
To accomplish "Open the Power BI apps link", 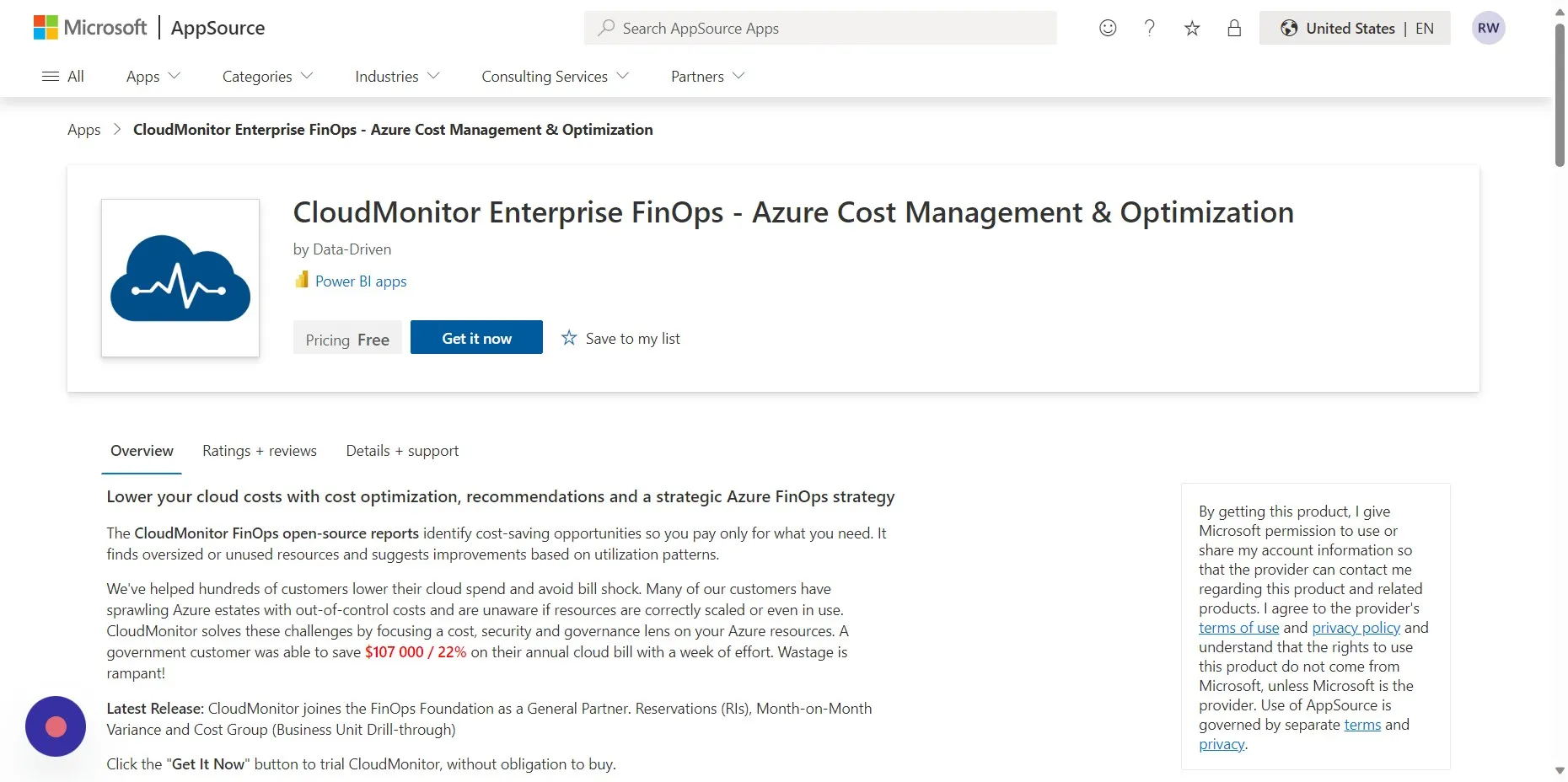I will click(x=361, y=281).
